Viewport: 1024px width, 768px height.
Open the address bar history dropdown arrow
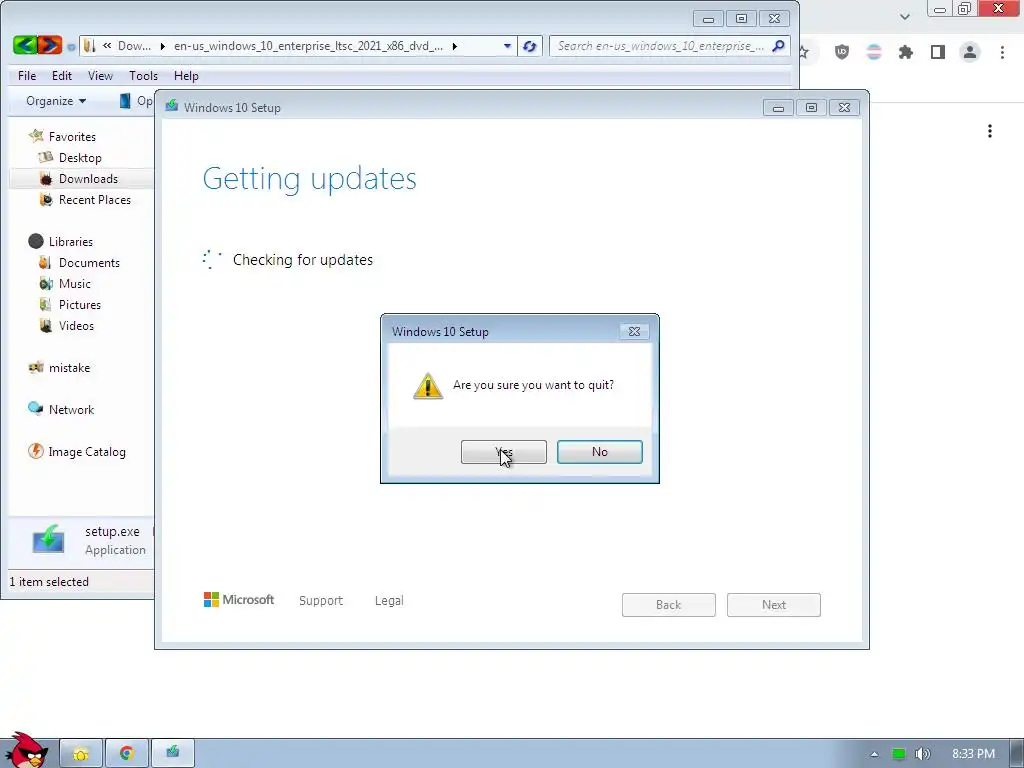coord(507,46)
